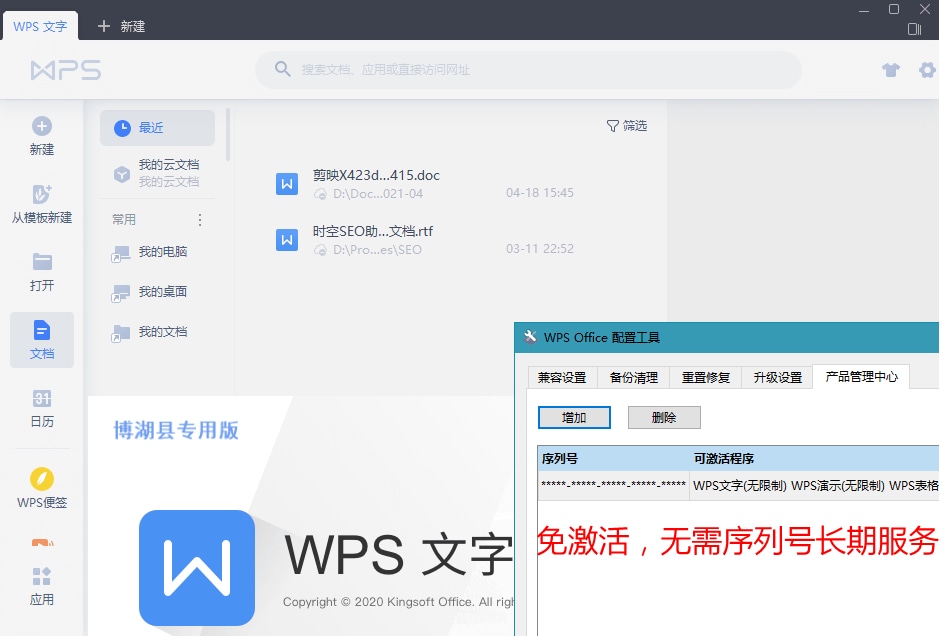
Task: Click the large WPS 文字 W logo
Action: pyautogui.click(x=197, y=568)
